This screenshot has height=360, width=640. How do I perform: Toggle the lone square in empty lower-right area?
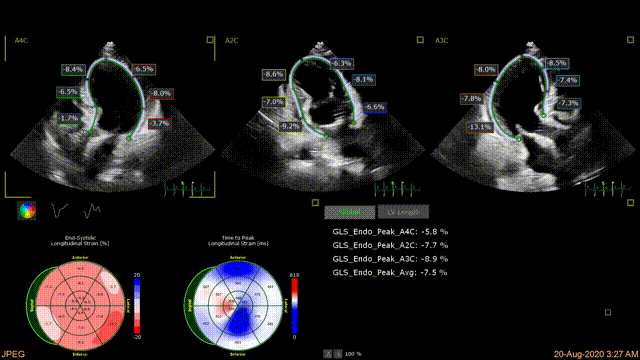[x=608, y=312]
